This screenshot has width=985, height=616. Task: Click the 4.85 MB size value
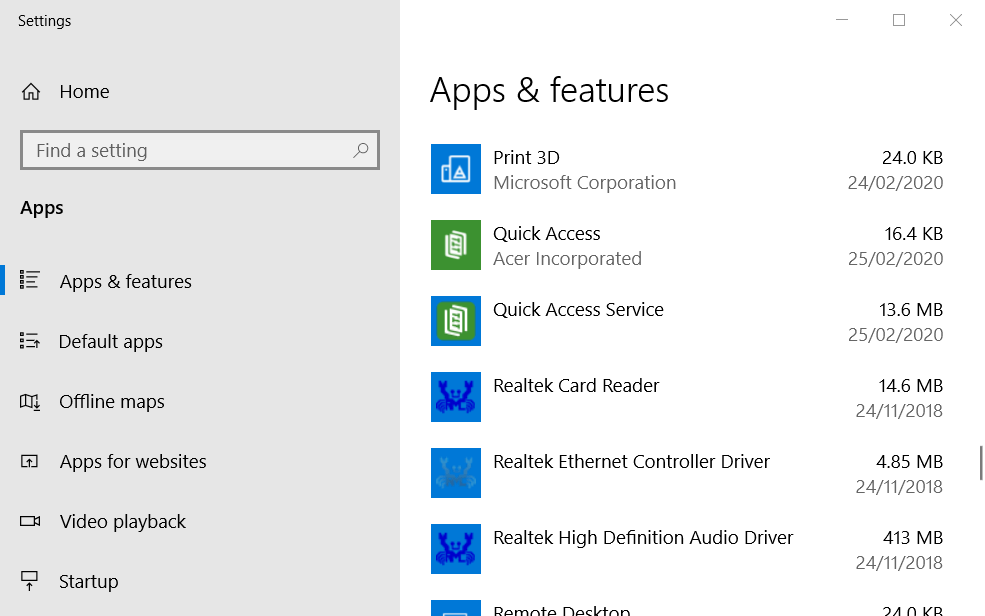point(910,462)
